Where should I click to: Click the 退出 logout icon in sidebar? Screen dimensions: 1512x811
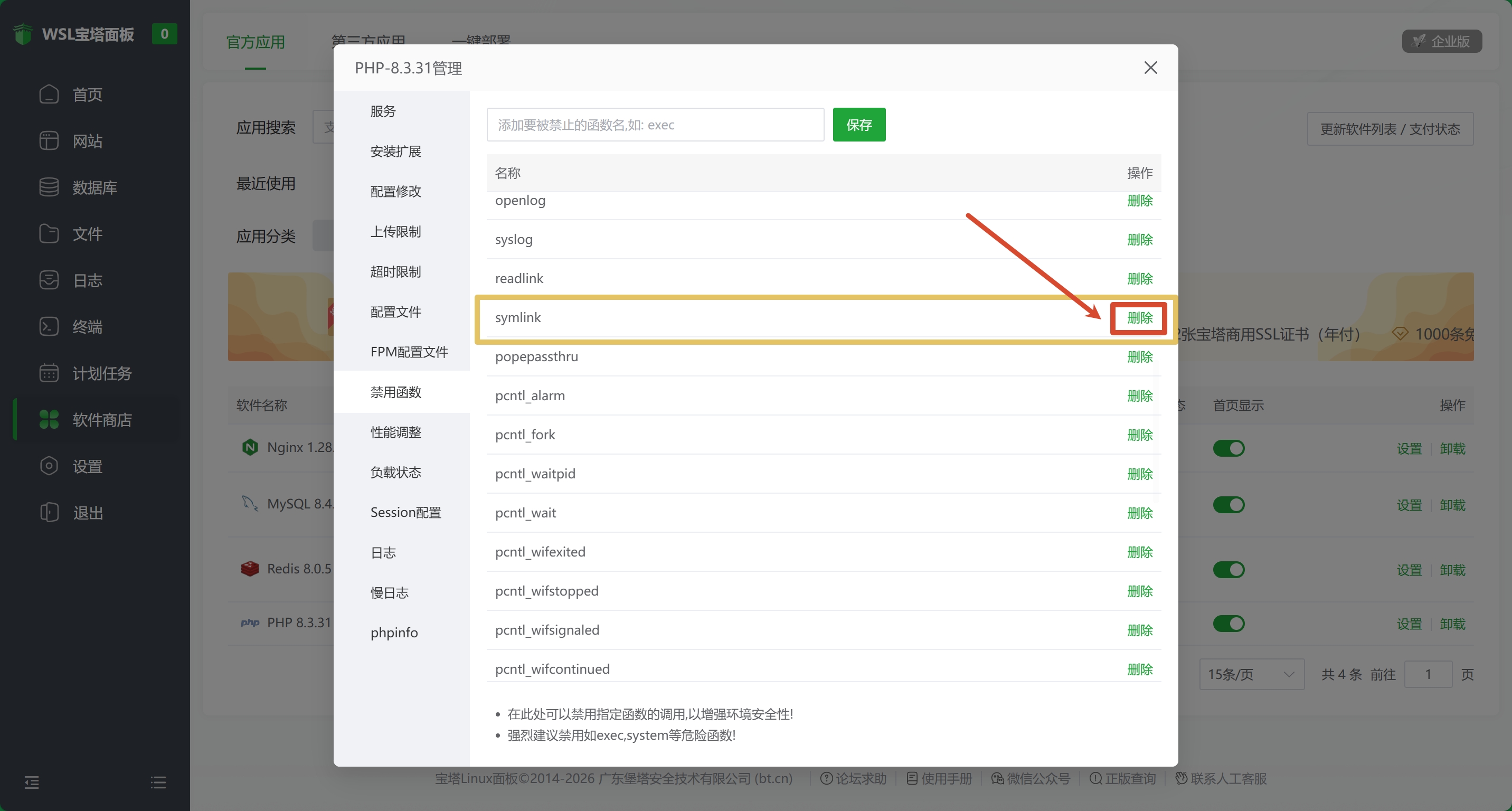(49, 512)
